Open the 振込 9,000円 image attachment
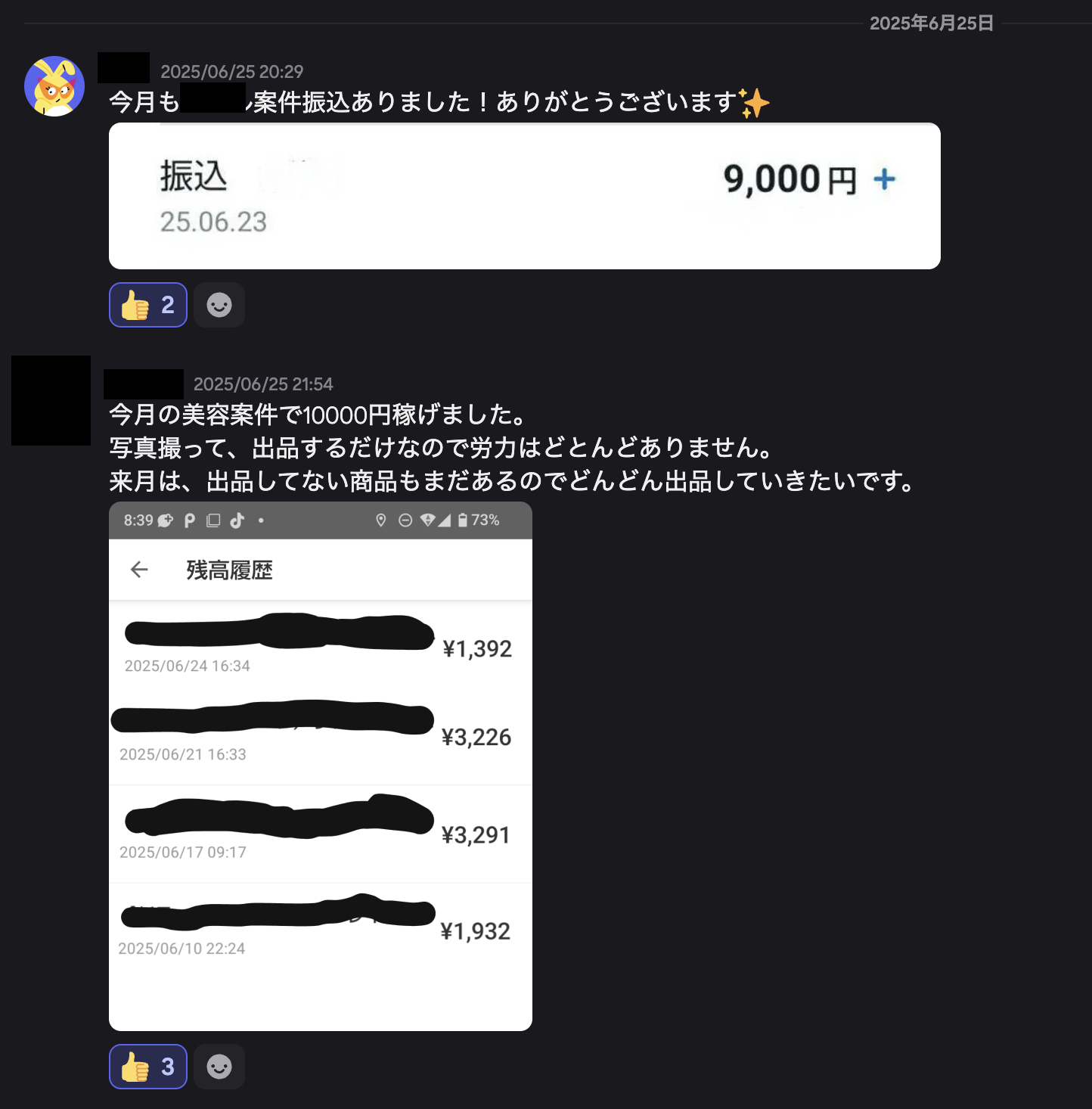Screen dimensions: 1092x1109 coord(525,196)
